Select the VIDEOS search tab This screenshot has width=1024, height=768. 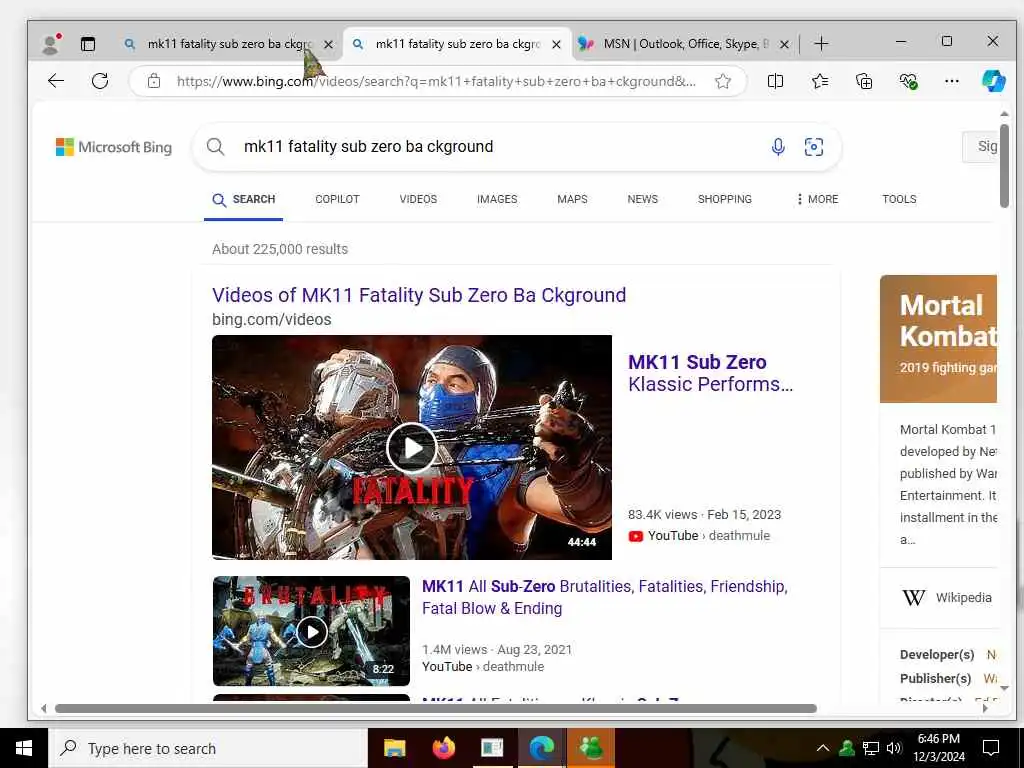(418, 199)
